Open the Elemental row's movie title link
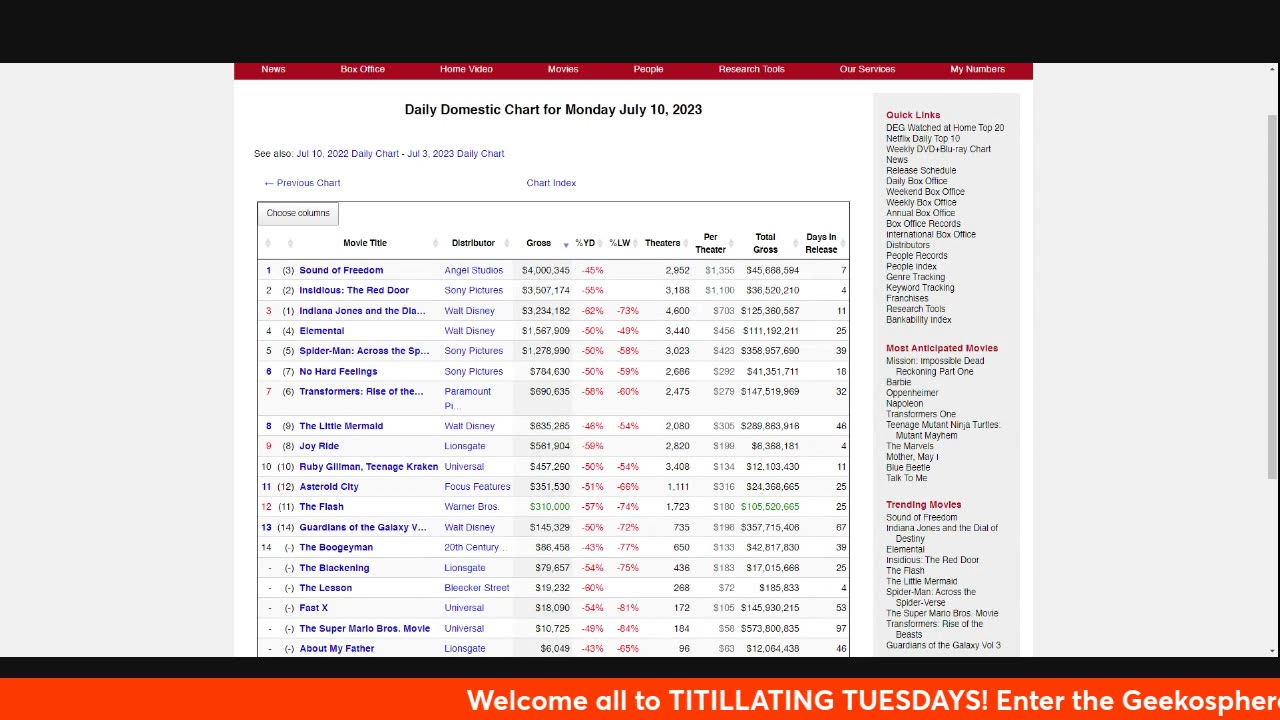1280x720 pixels. coord(321,331)
